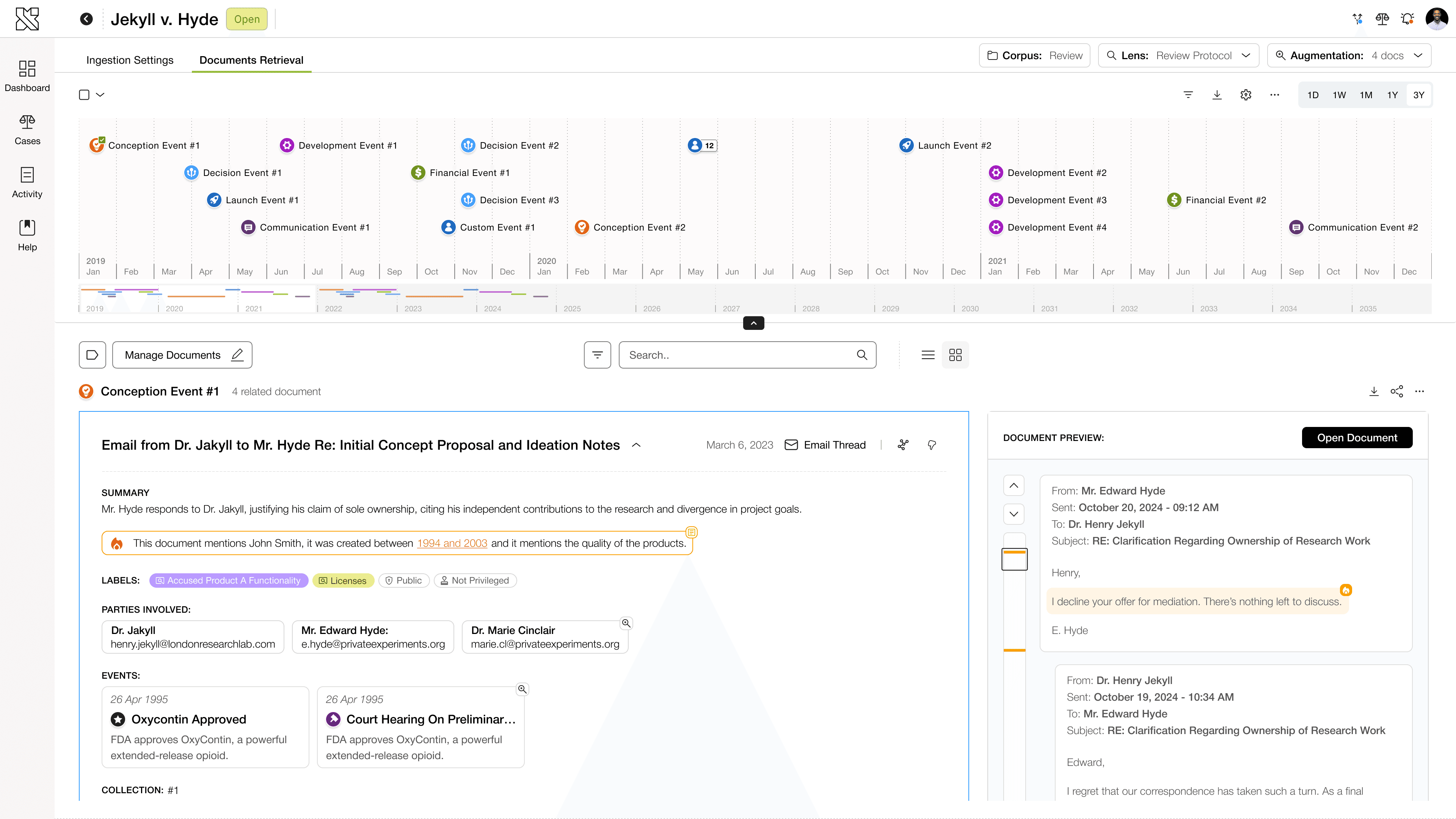Click Open Document button
Image resolution: width=1456 pixels, height=819 pixels.
tap(1357, 438)
